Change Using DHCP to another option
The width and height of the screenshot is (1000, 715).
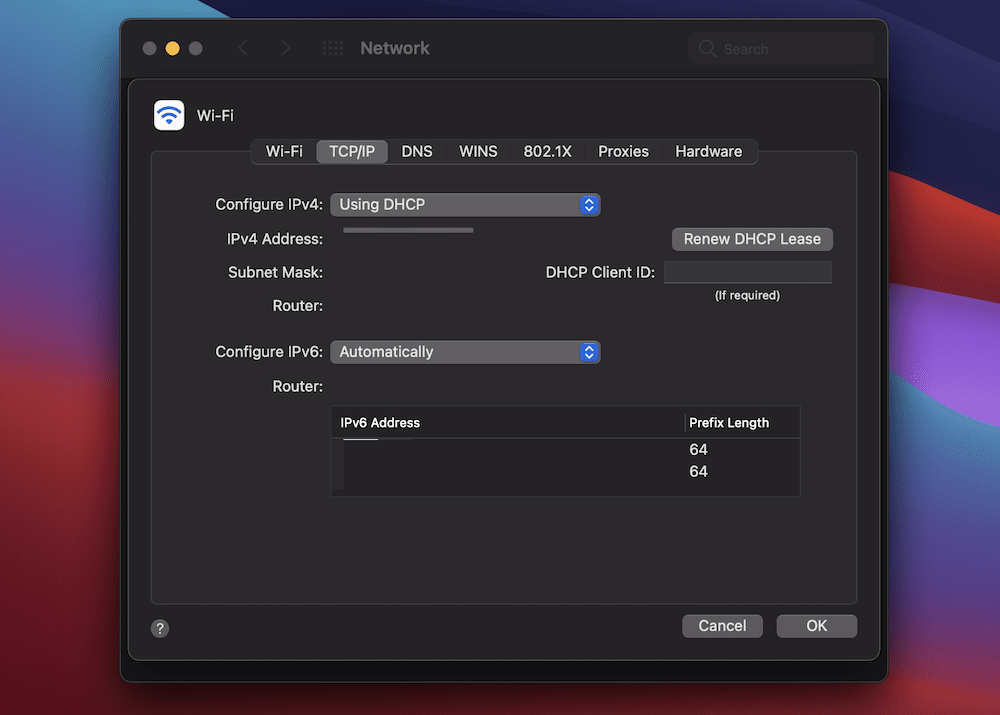[465, 204]
